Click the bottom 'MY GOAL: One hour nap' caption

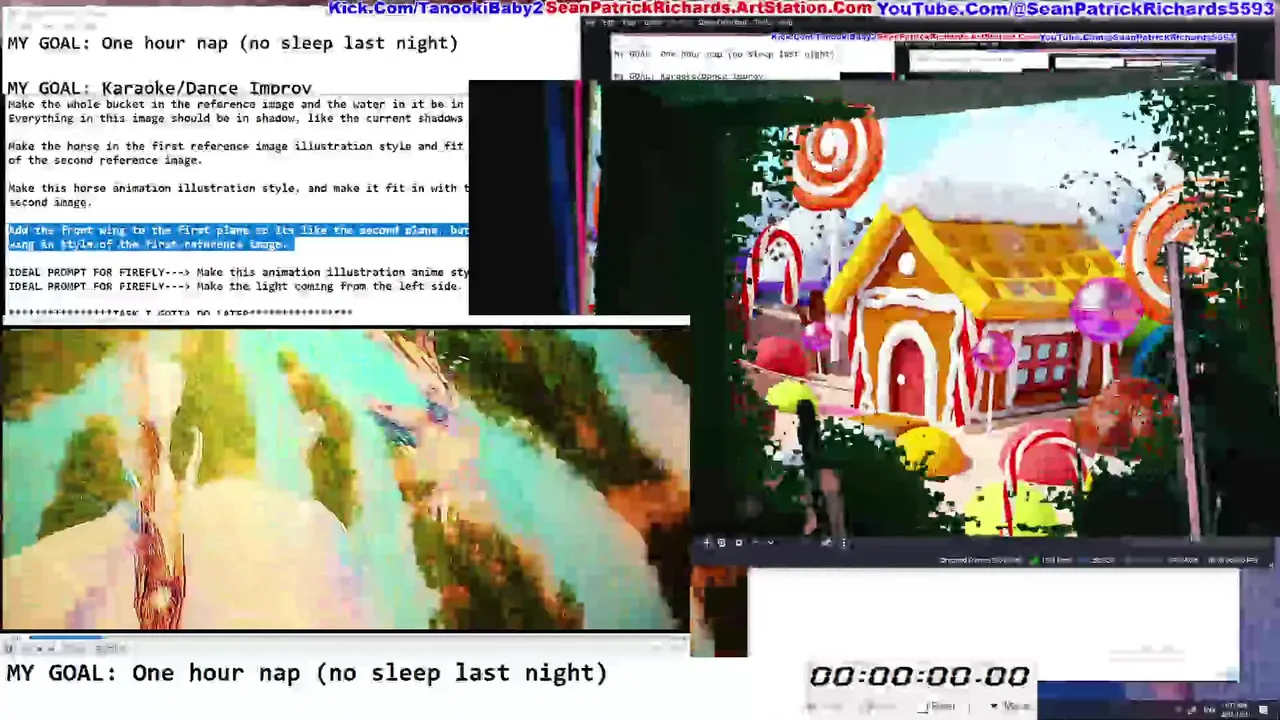[x=307, y=673]
